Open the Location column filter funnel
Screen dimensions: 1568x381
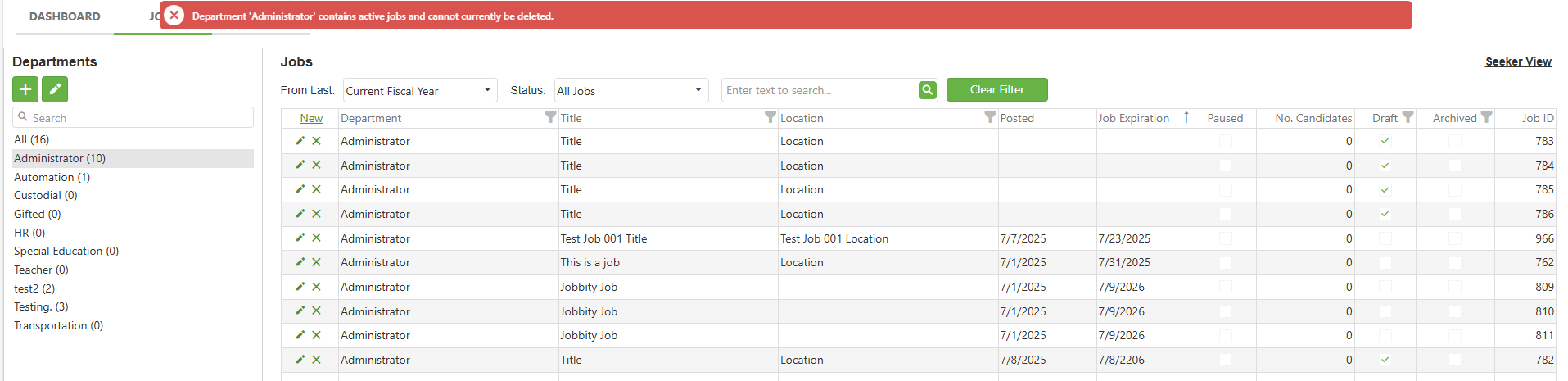[x=990, y=118]
